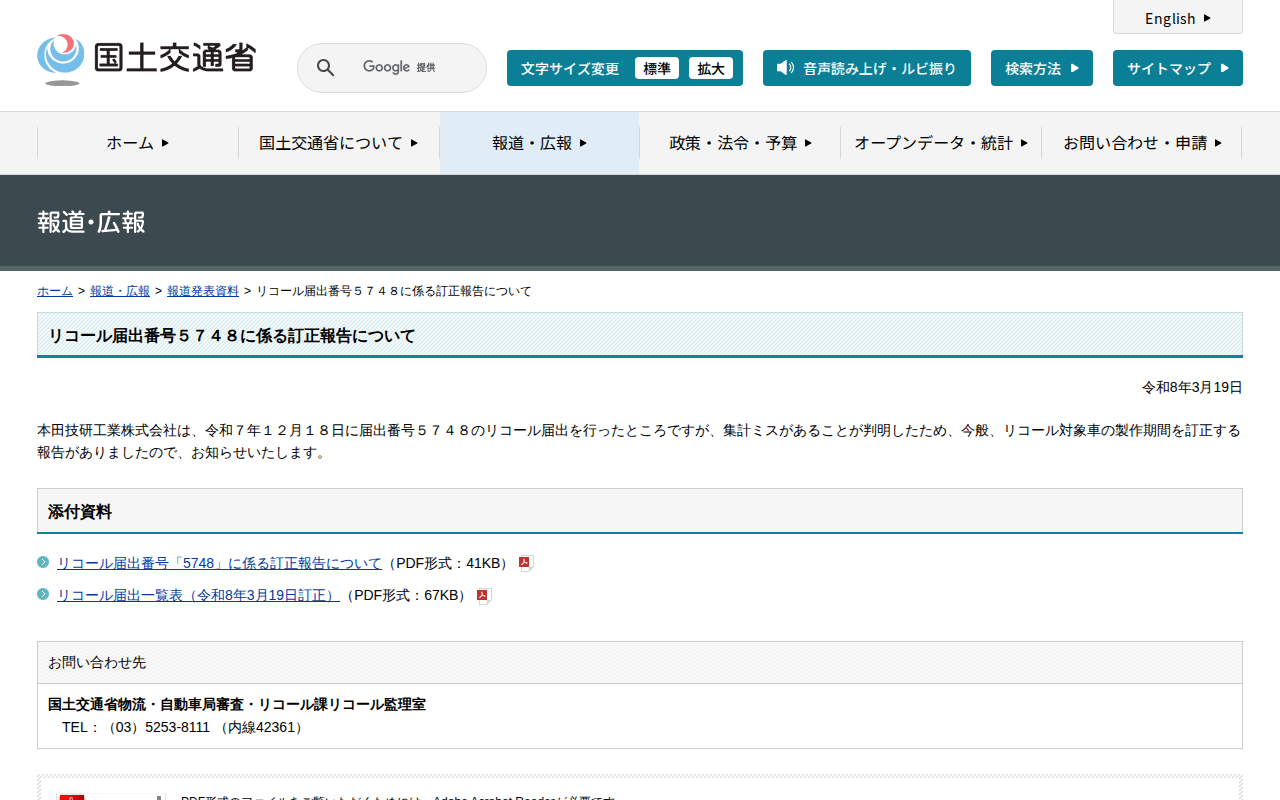The width and height of the screenshot is (1280, 800).
Task: Click the bullet icon before the 5748 correction link
Action: coord(43,562)
